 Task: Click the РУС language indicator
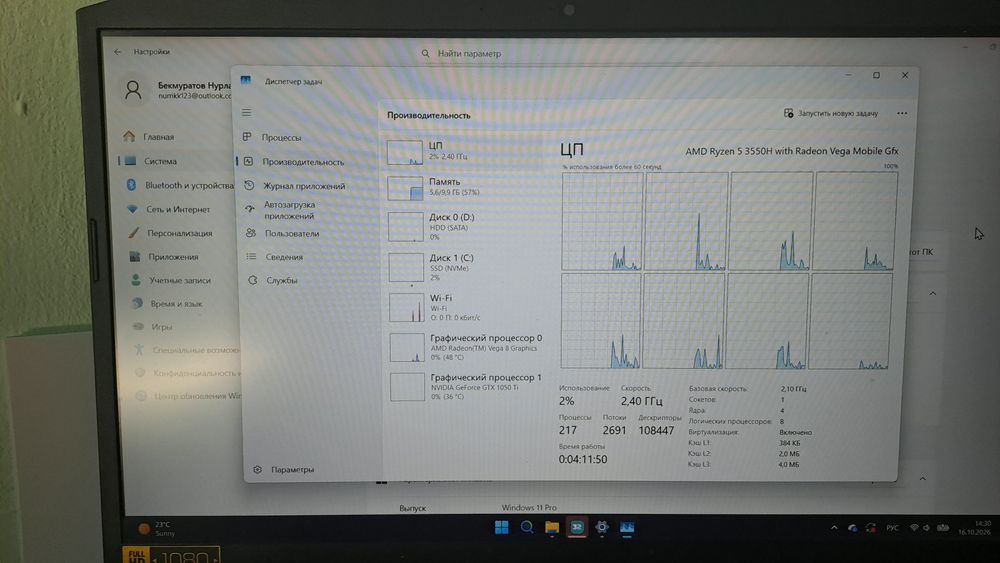point(892,528)
